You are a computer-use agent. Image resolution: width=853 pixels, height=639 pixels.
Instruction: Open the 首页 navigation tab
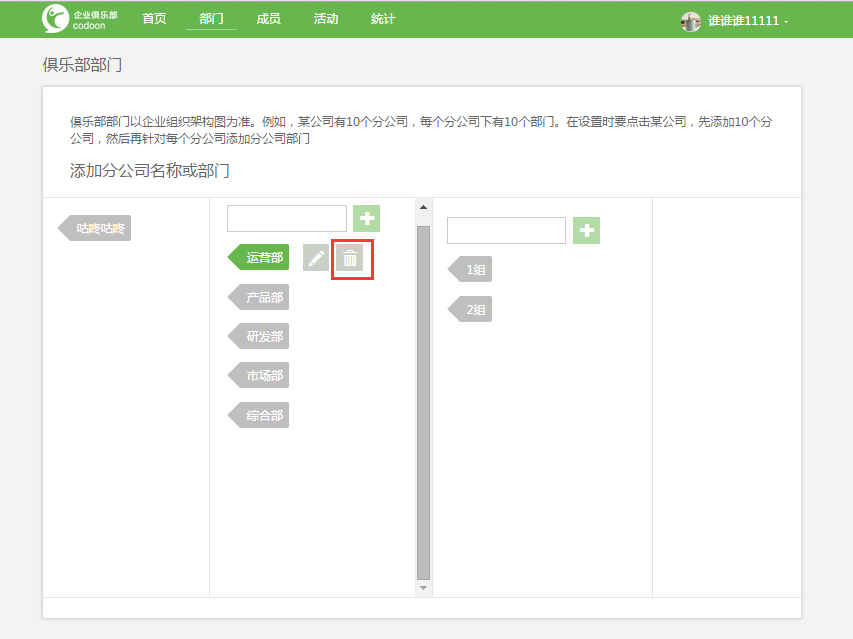(154, 19)
